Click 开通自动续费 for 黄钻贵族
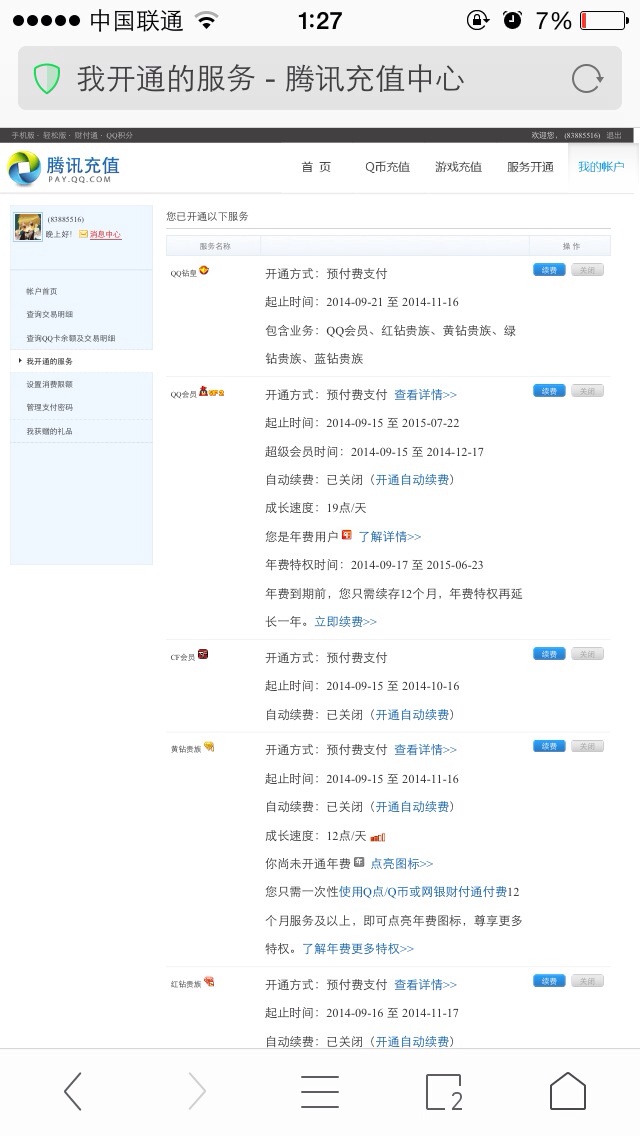640x1136 pixels. click(x=412, y=806)
